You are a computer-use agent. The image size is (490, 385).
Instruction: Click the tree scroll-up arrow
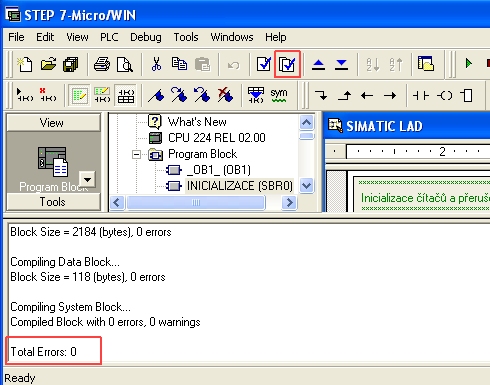tap(306, 122)
